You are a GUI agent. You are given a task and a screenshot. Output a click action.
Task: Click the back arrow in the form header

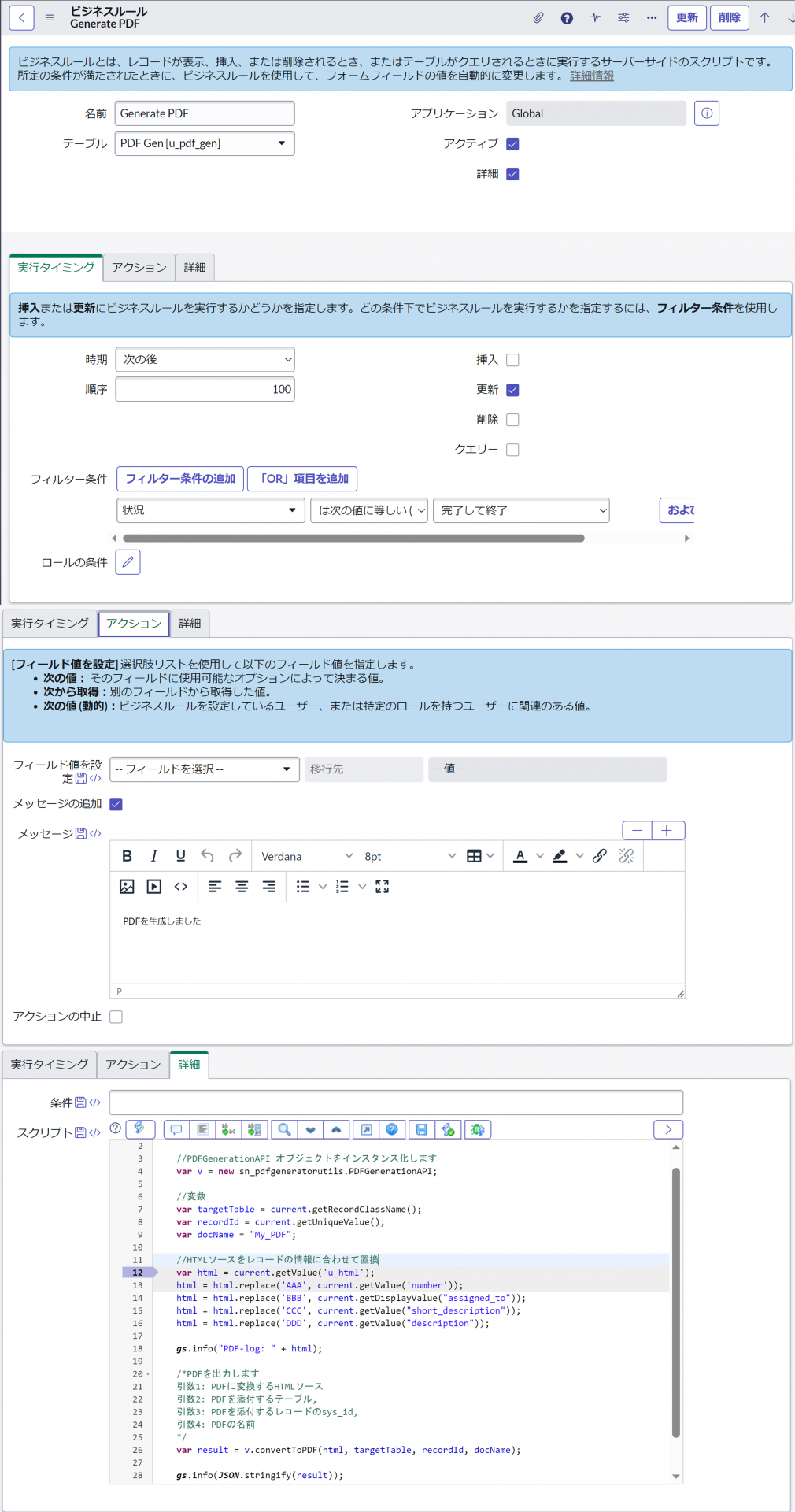[21, 17]
